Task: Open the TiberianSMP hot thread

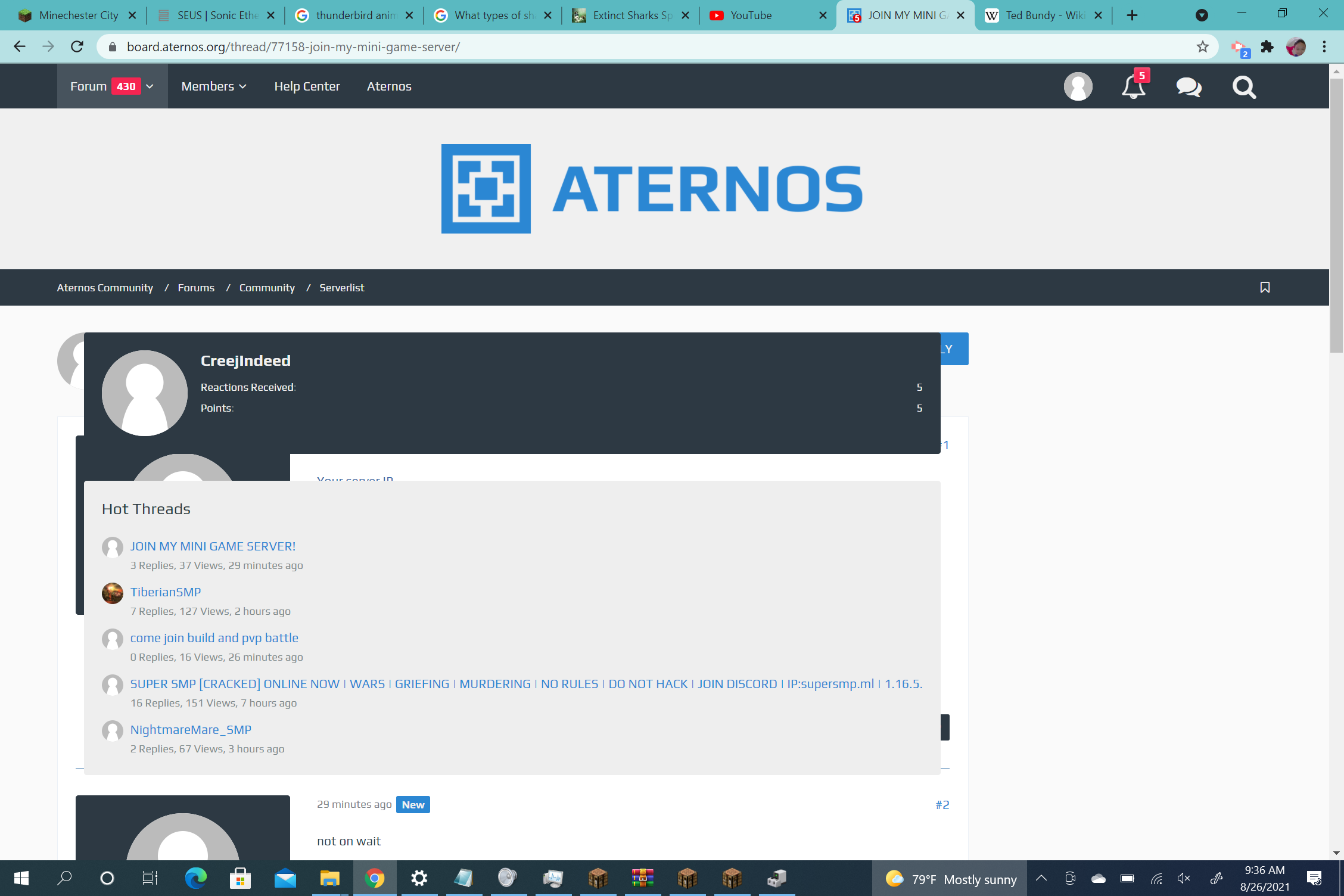Action: click(166, 592)
